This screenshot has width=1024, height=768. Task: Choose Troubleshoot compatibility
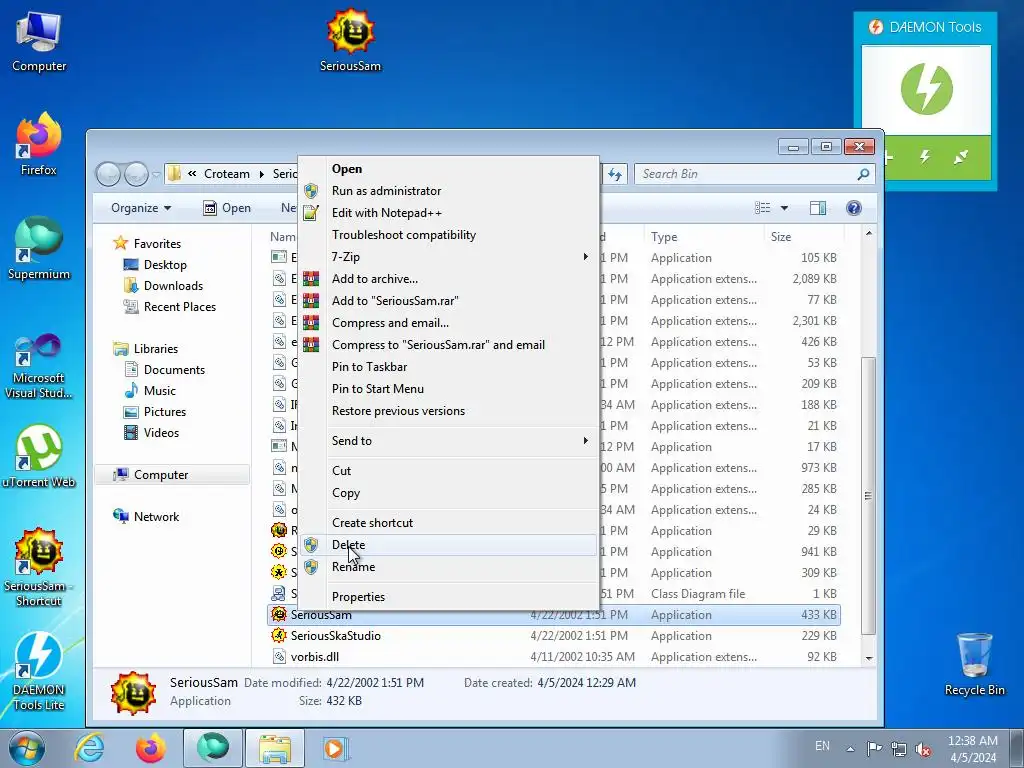coord(451,234)
